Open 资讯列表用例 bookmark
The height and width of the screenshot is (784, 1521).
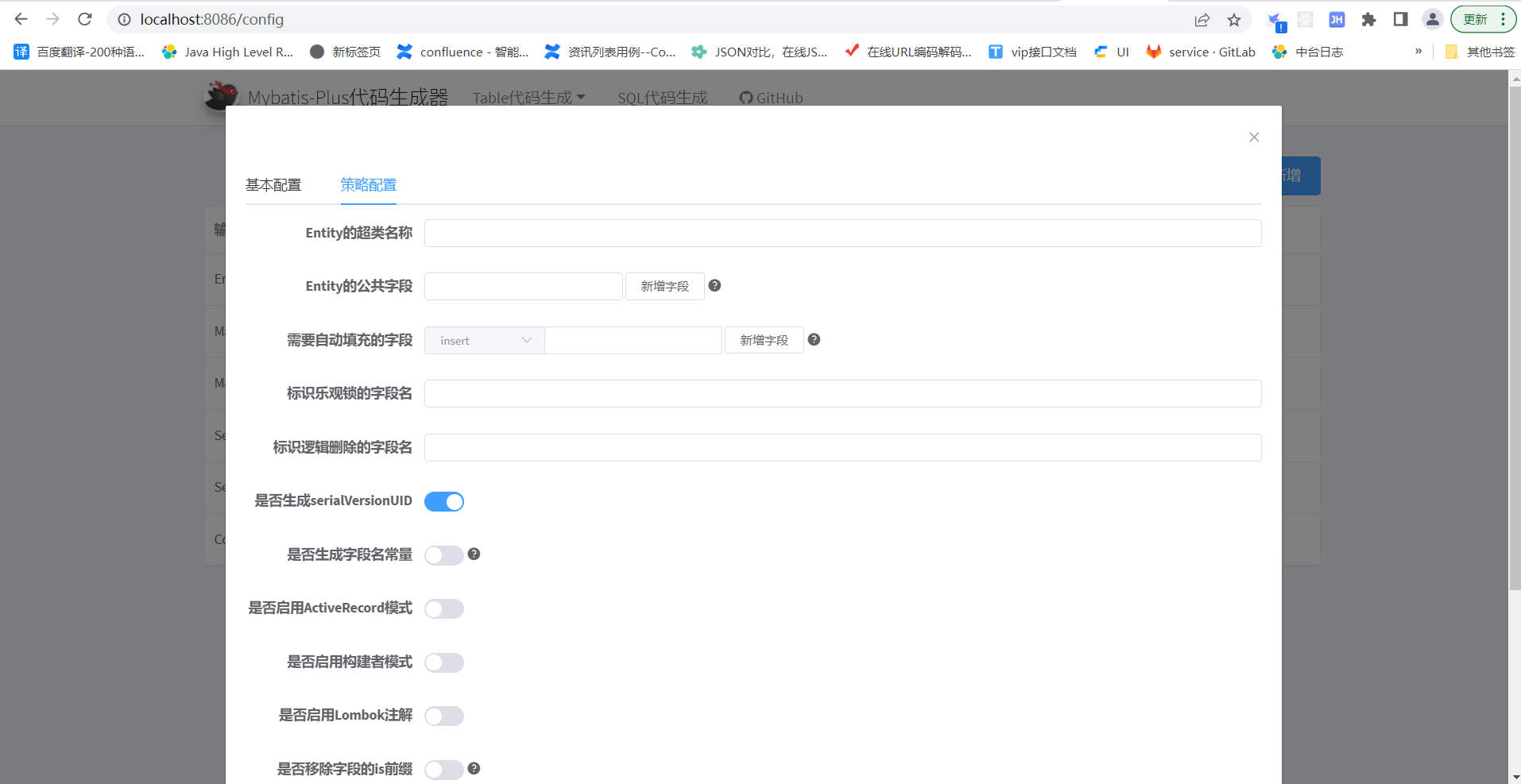610,52
